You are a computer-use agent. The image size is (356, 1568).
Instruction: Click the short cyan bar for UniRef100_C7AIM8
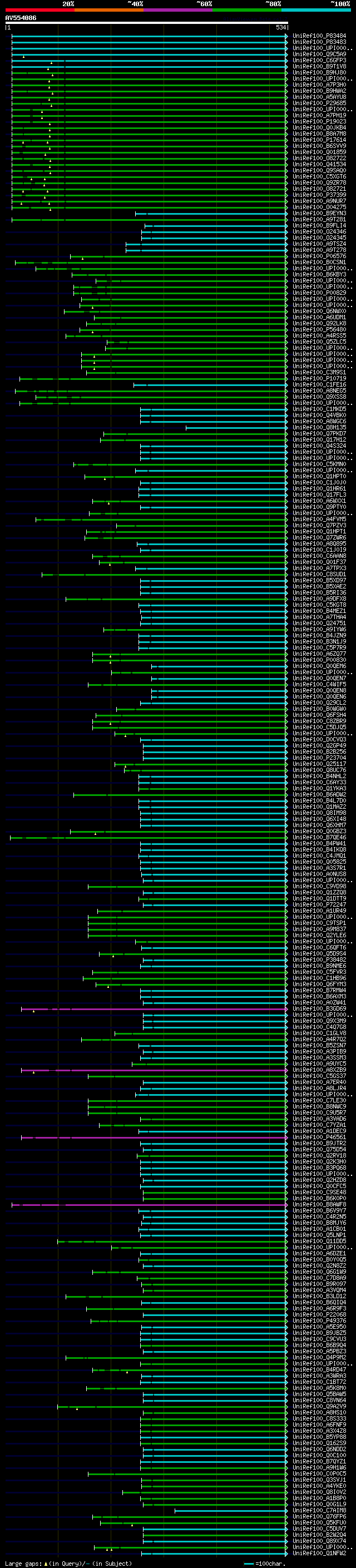231,1510
